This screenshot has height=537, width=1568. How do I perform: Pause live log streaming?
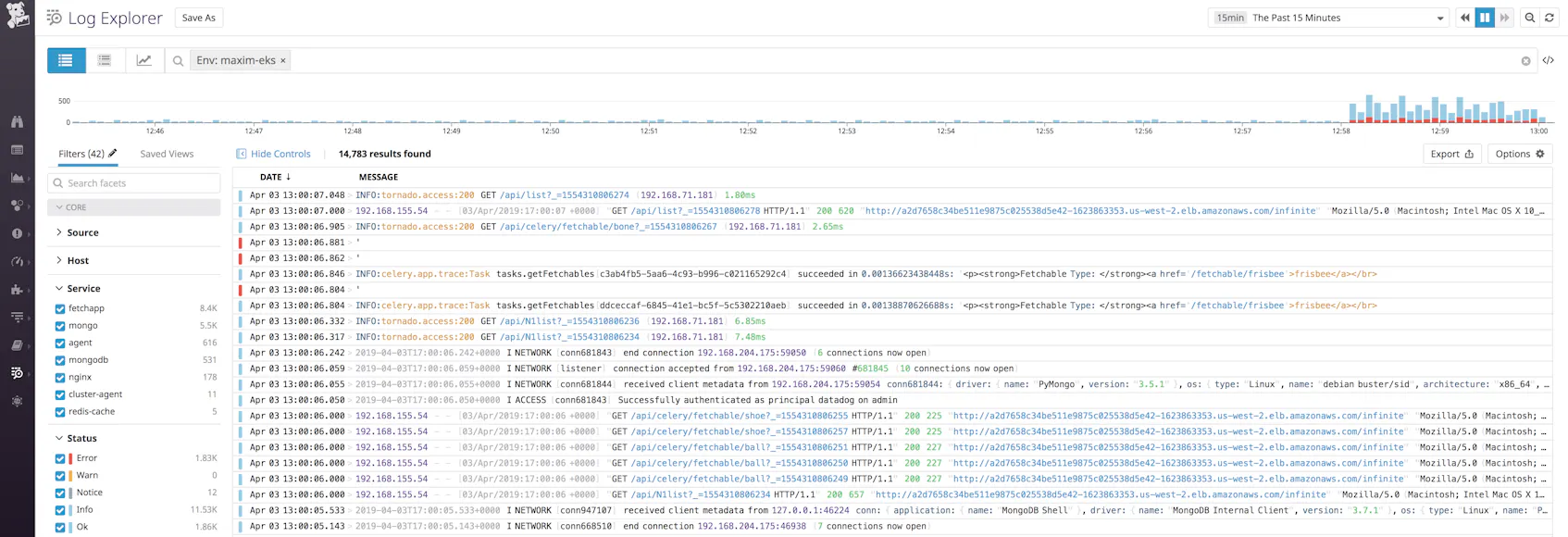click(x=1485, y=18)
